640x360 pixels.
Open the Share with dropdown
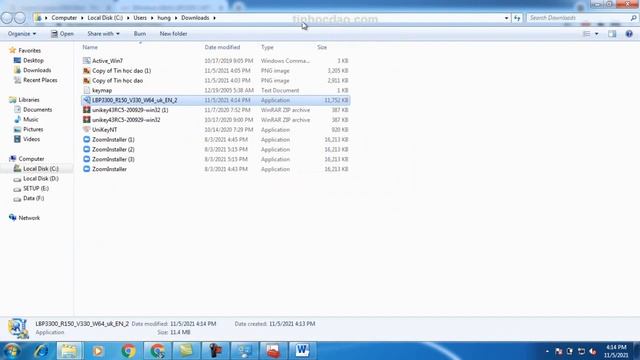103,34
